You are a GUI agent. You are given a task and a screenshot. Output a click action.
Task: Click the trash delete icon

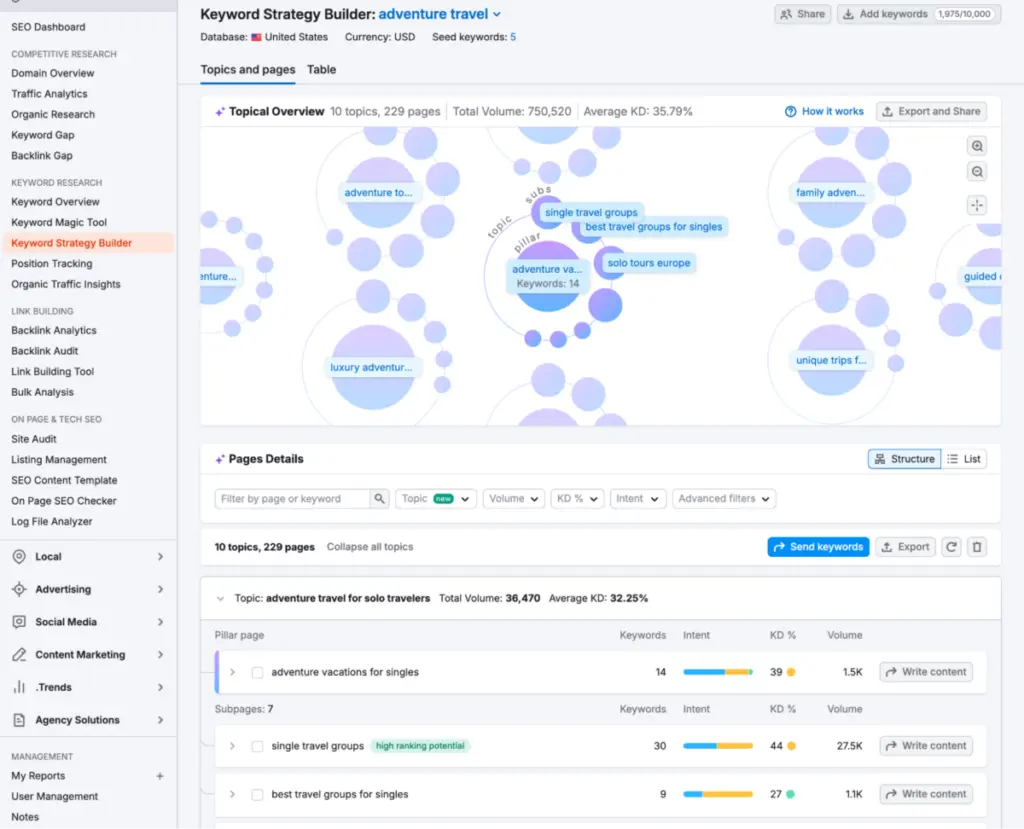click(977, 547)
